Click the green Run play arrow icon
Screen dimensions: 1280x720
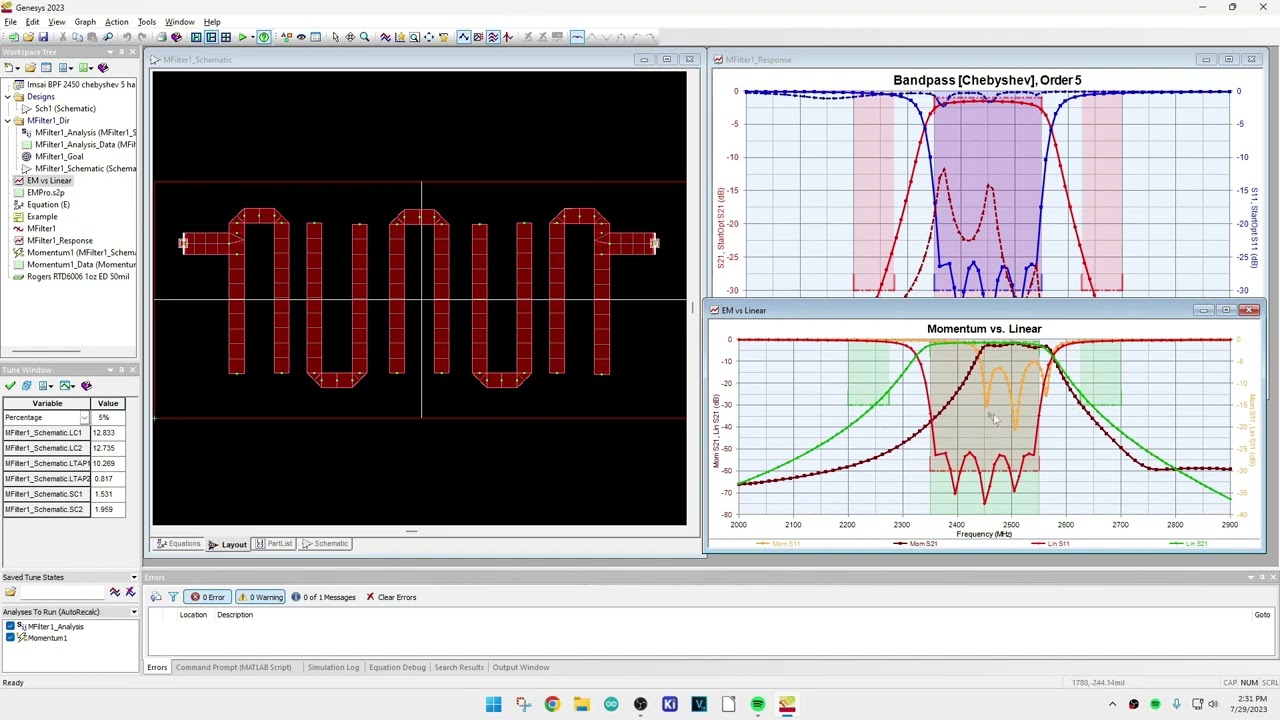click(242, 37)
